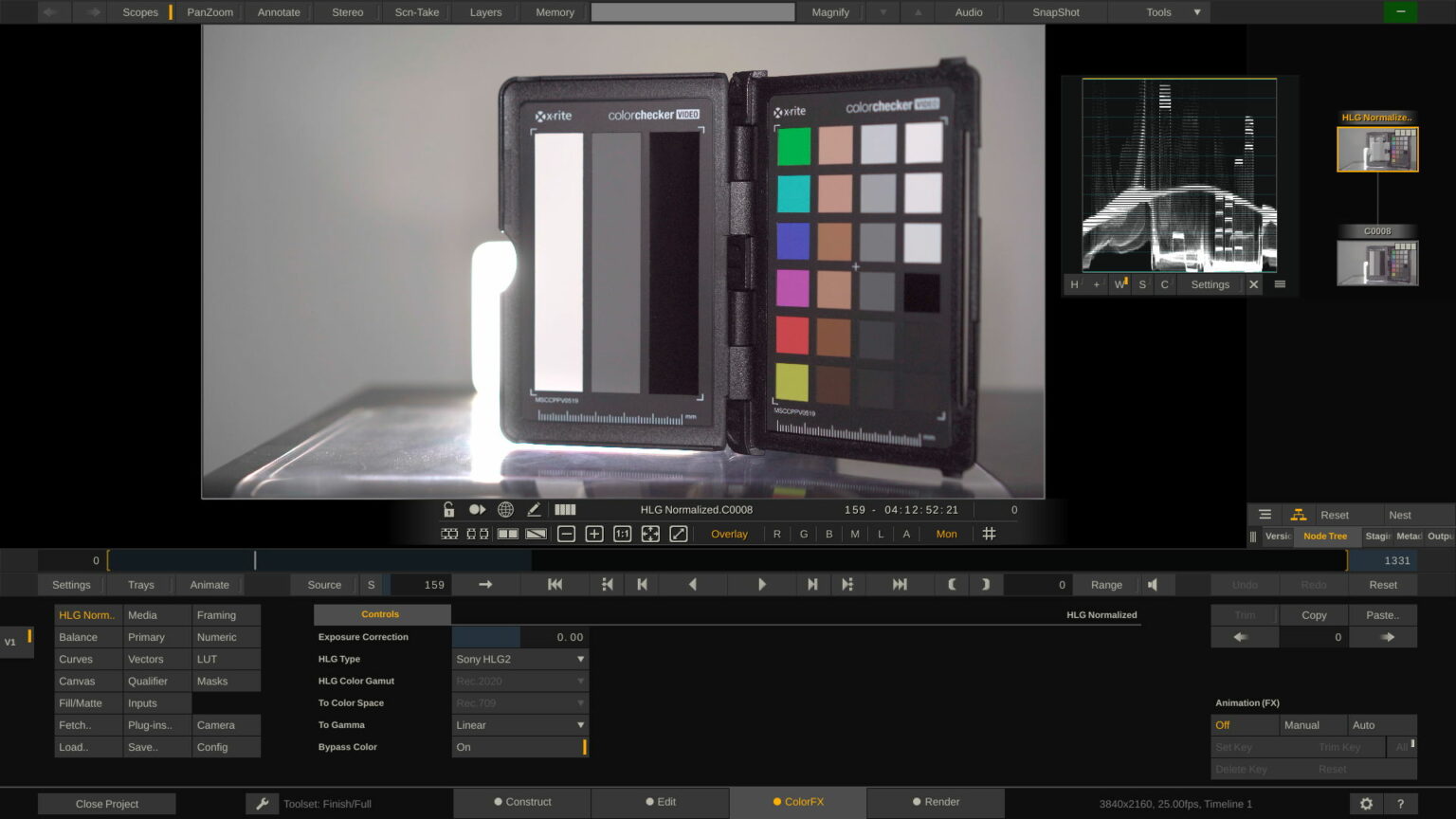Open the HLG Type dropdown
1456x819 pixels.
click(519, 659)
